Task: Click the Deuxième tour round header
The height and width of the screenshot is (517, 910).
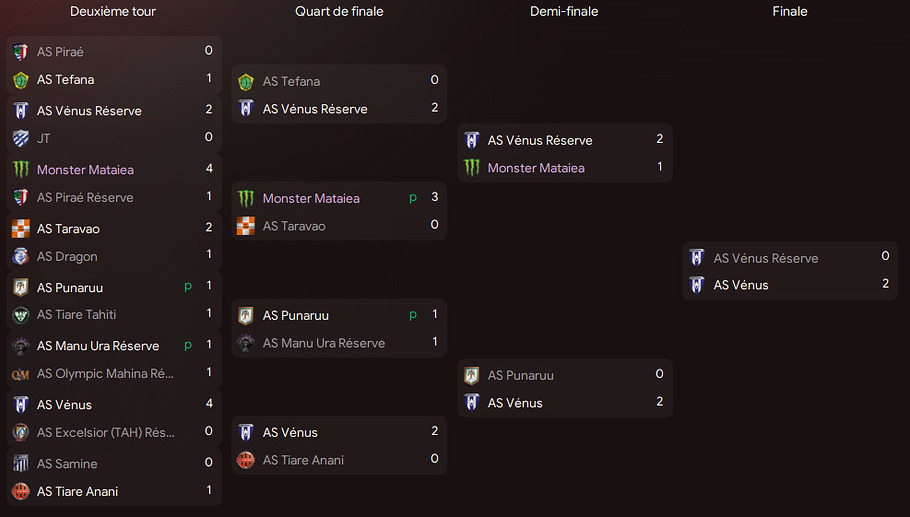Action: (x=113, y=12)
